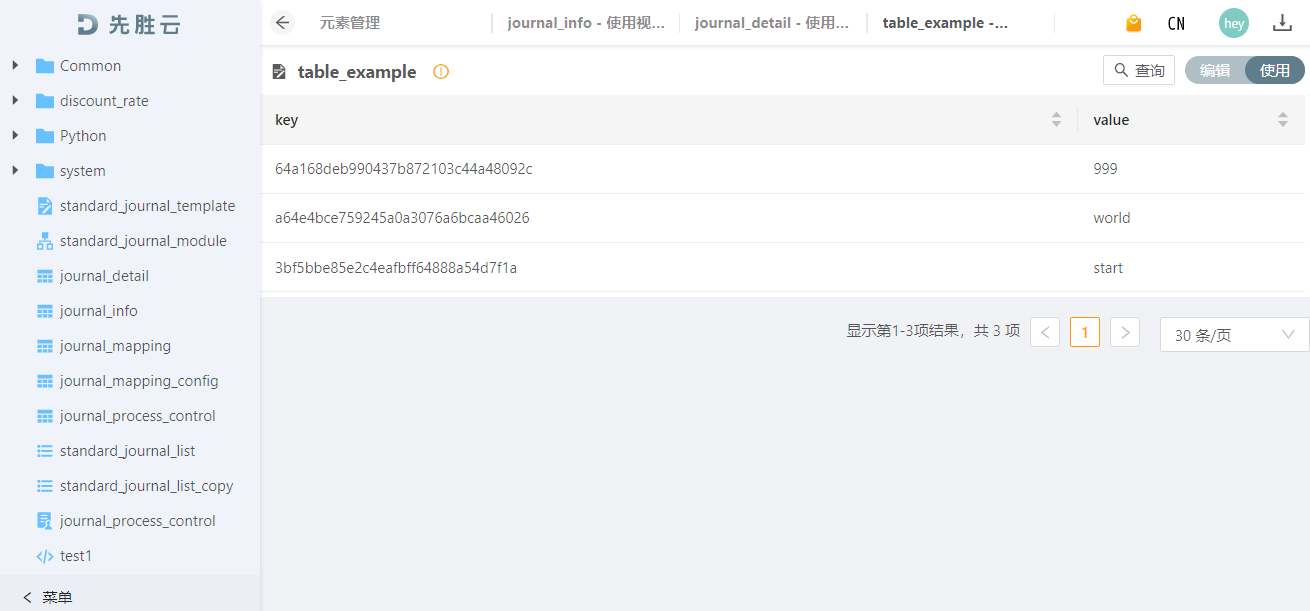This screenshot has height=611, width=1310.
Task: Click the orange info icon beside table_example
Action: click(441, 72)
